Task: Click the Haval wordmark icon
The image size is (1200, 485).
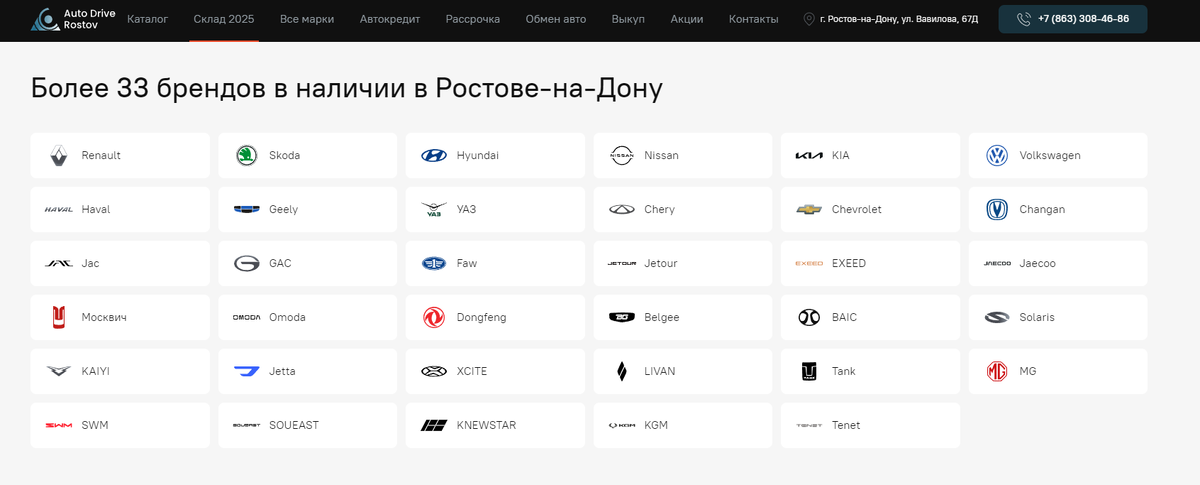Action: [58, 210]
